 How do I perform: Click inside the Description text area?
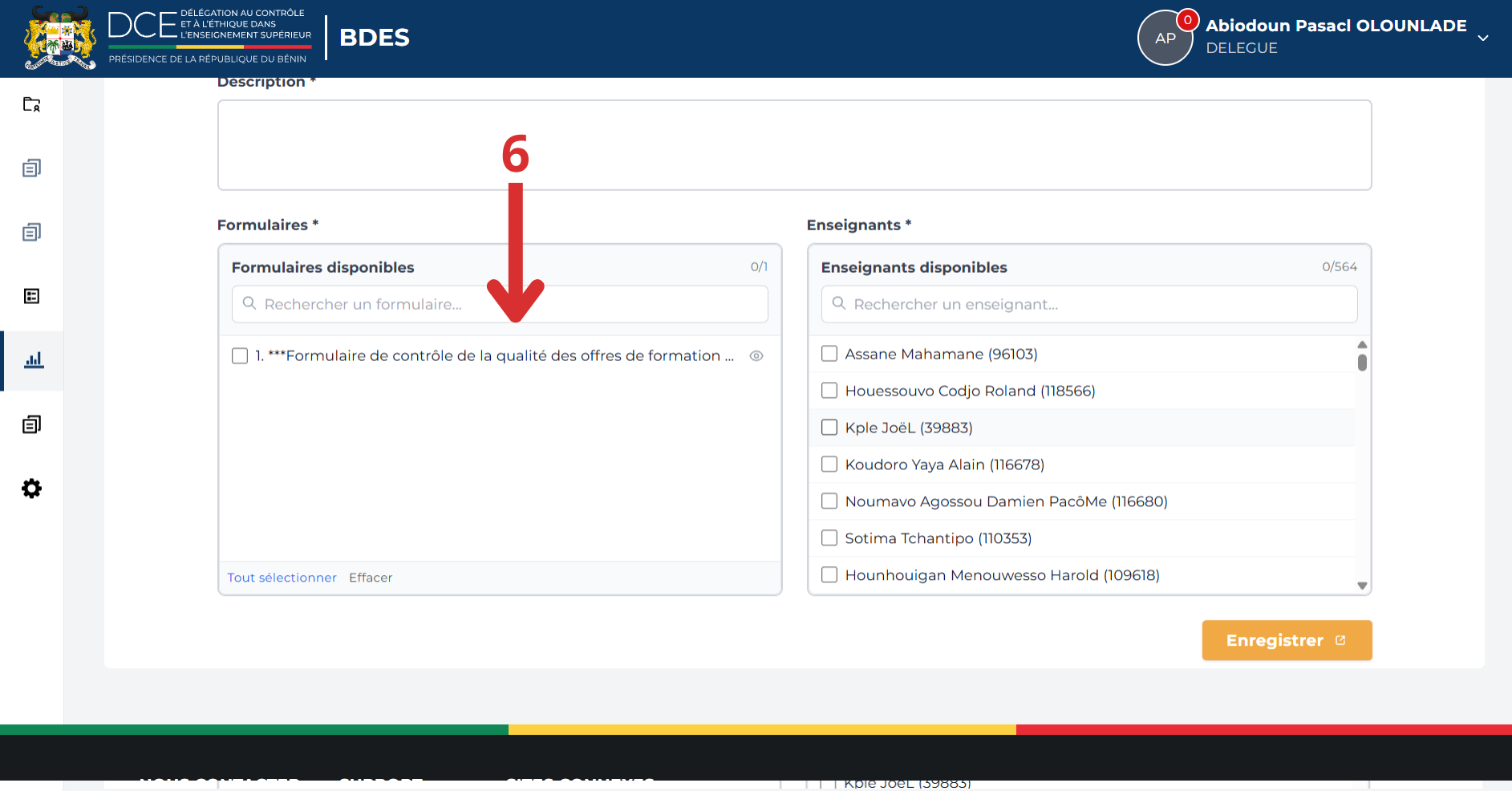(x=794, y=145)
